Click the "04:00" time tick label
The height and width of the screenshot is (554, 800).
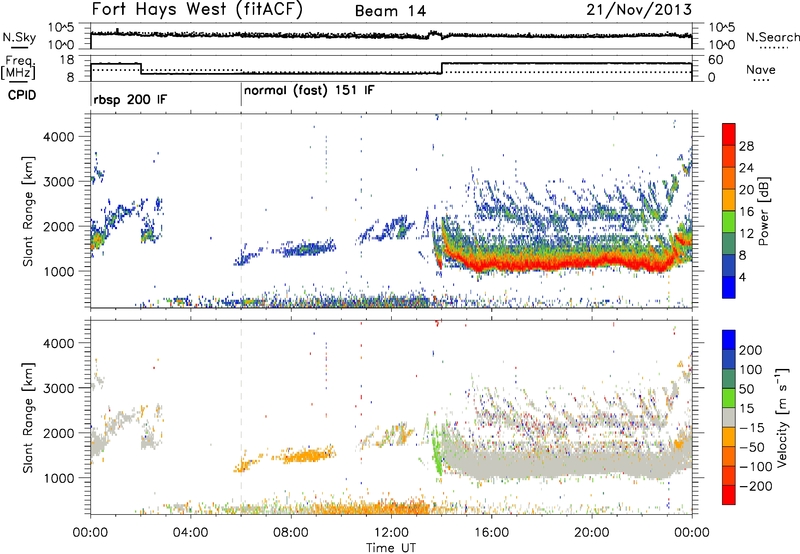click(x=191, y=533)
